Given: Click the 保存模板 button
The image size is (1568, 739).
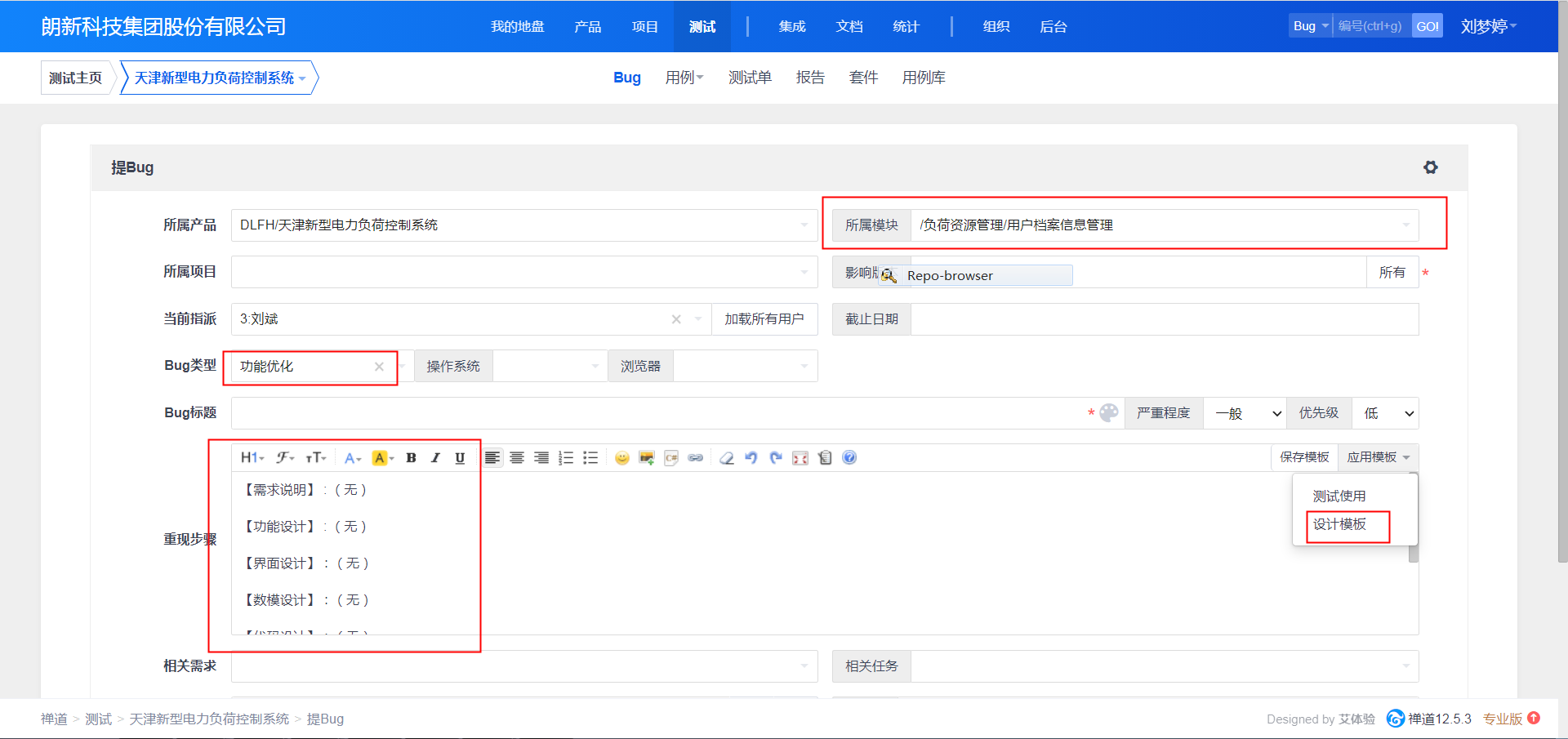Looking at the screenshot, I should point(1304,457).
